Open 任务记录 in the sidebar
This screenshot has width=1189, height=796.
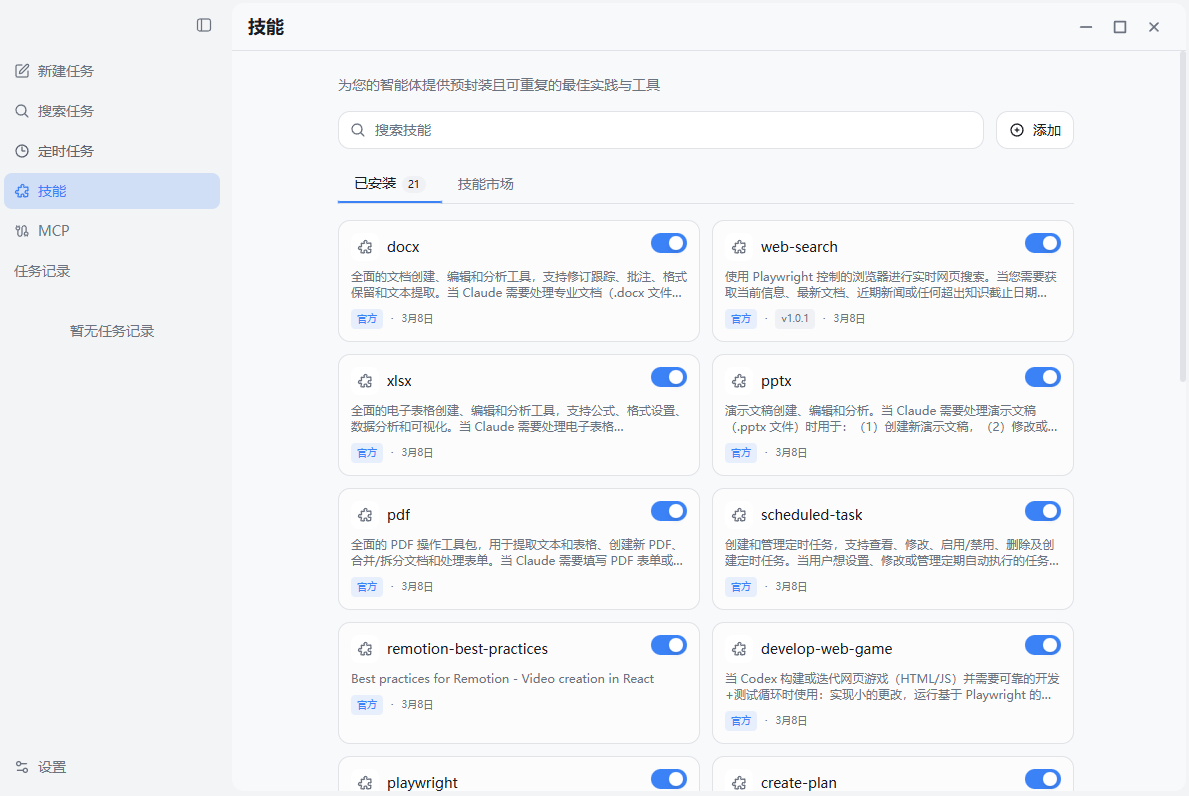click(42, 271)
